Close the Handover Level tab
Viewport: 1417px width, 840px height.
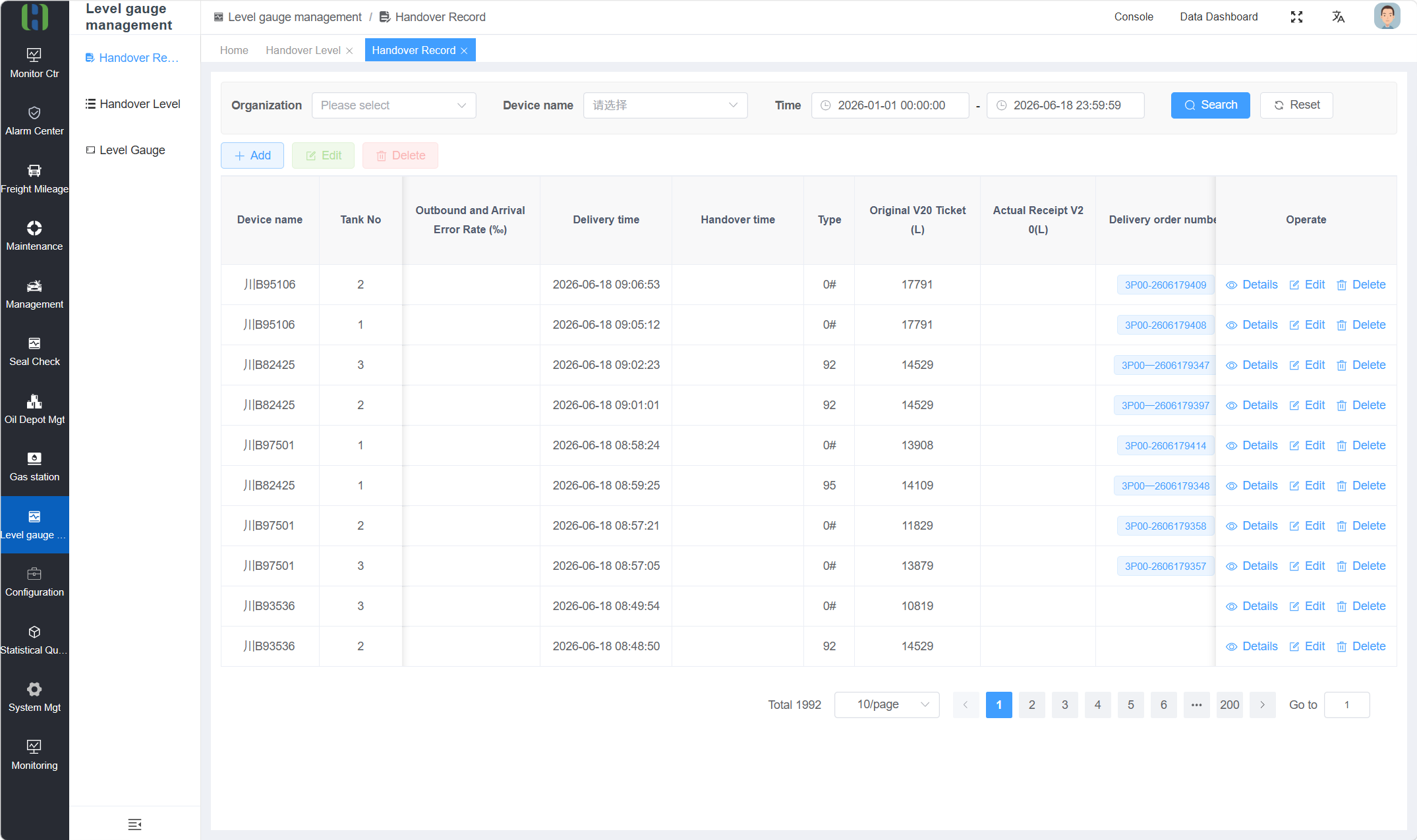pos(349,51)
